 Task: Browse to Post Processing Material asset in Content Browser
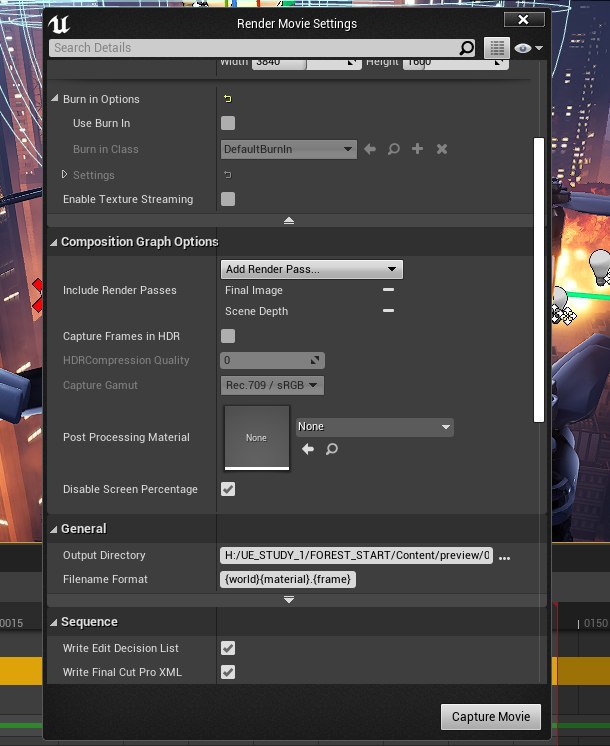331,450
